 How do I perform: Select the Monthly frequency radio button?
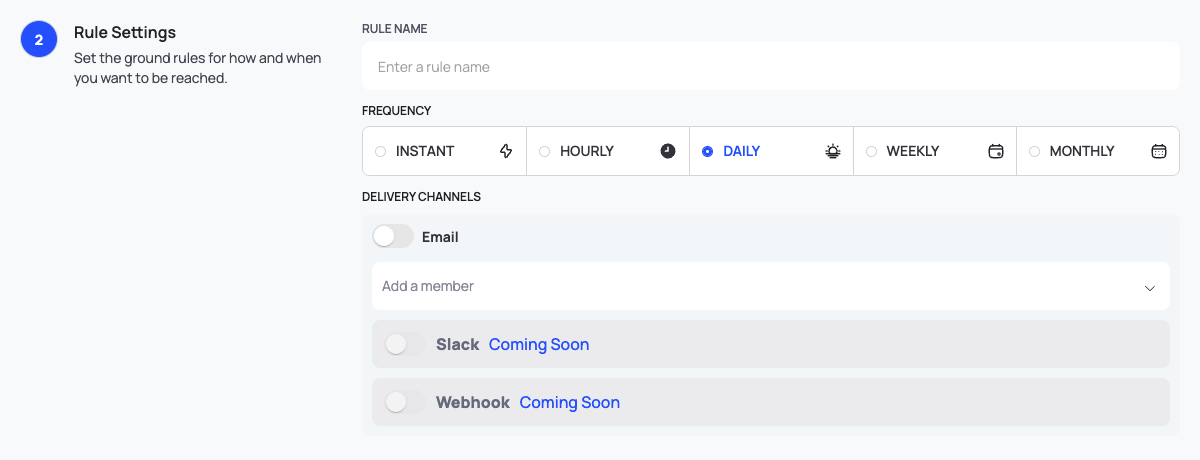click(1034, 152)
